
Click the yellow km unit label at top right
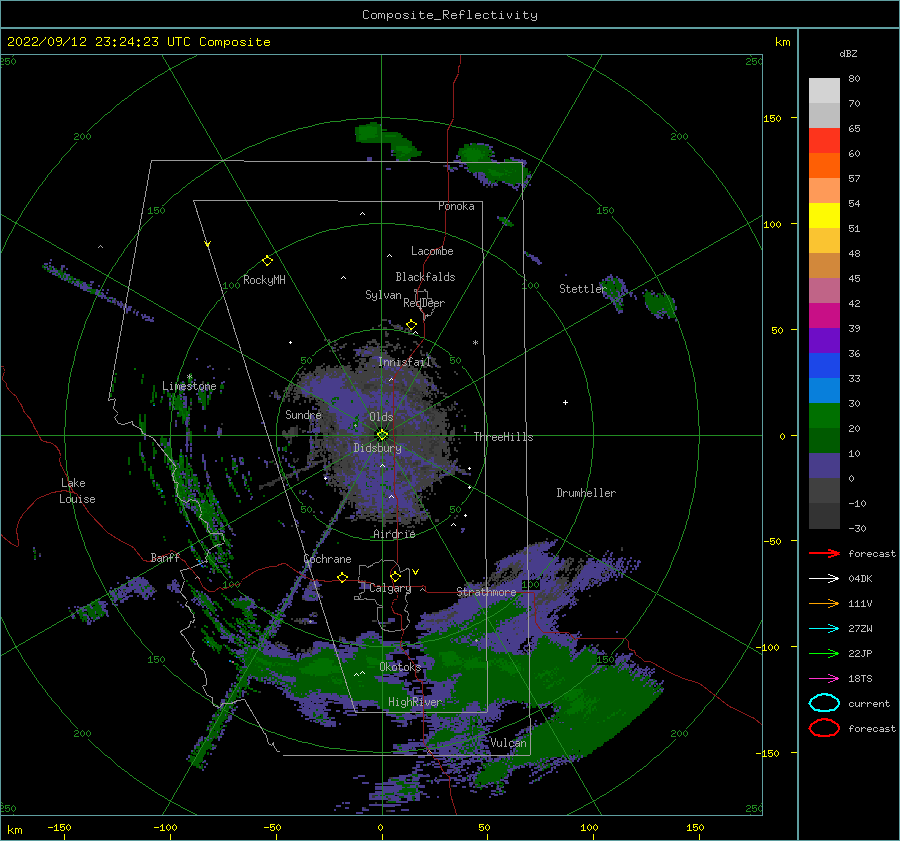[x=782, y=42]
